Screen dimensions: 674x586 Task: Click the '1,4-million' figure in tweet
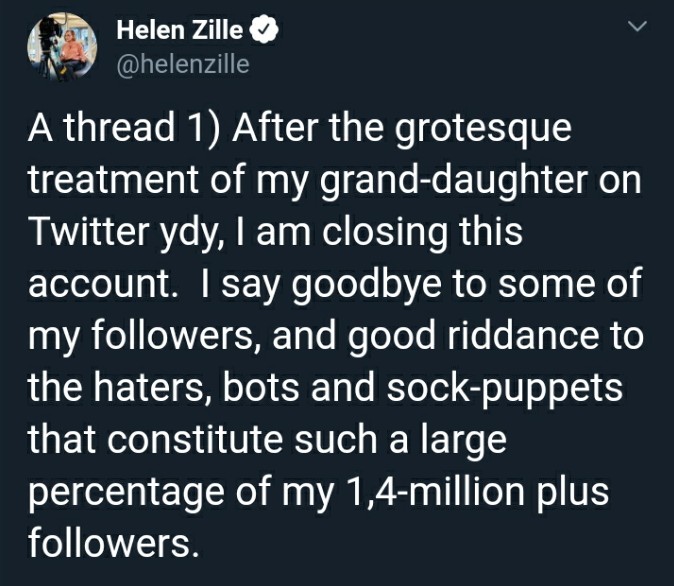[x=435, y=491]
